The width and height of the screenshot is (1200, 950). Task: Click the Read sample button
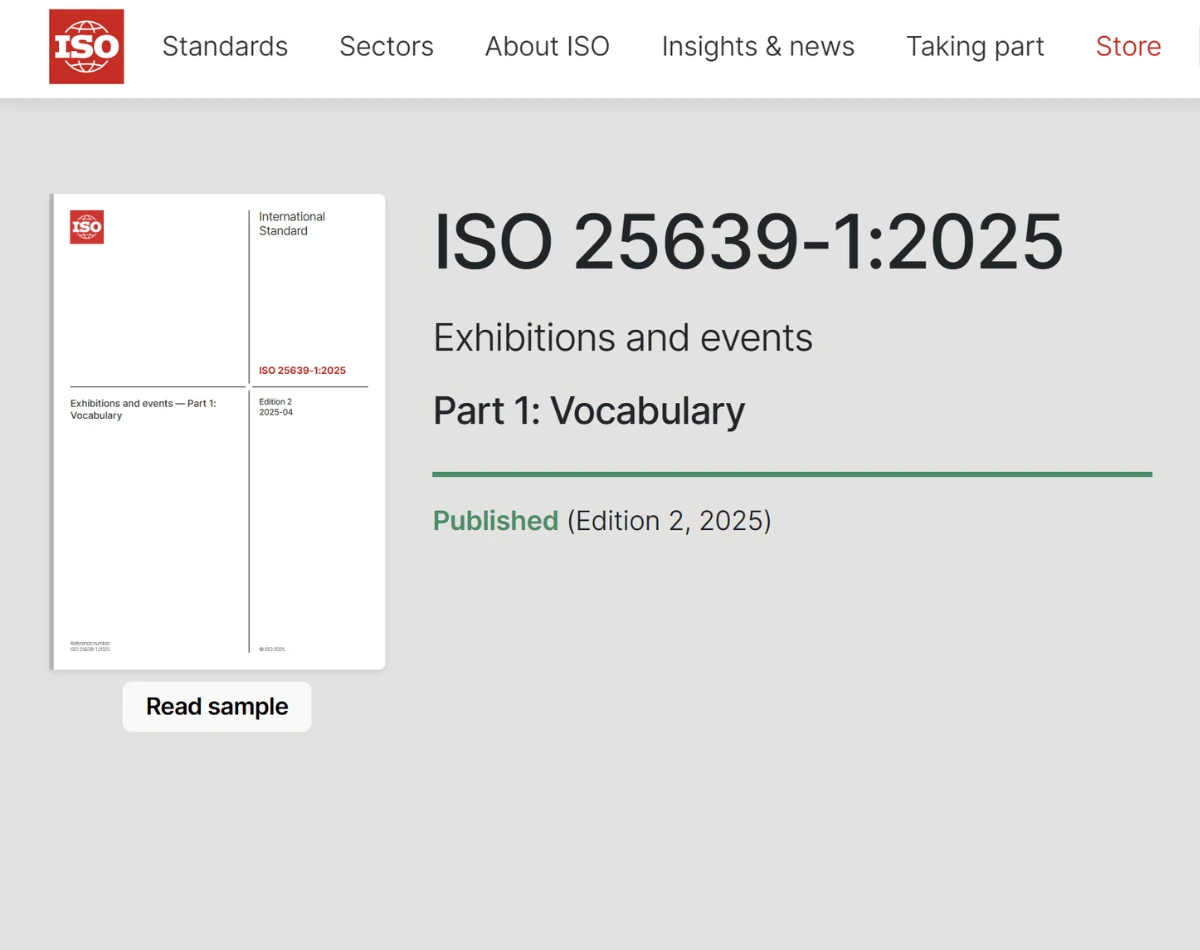coord(217,707)
